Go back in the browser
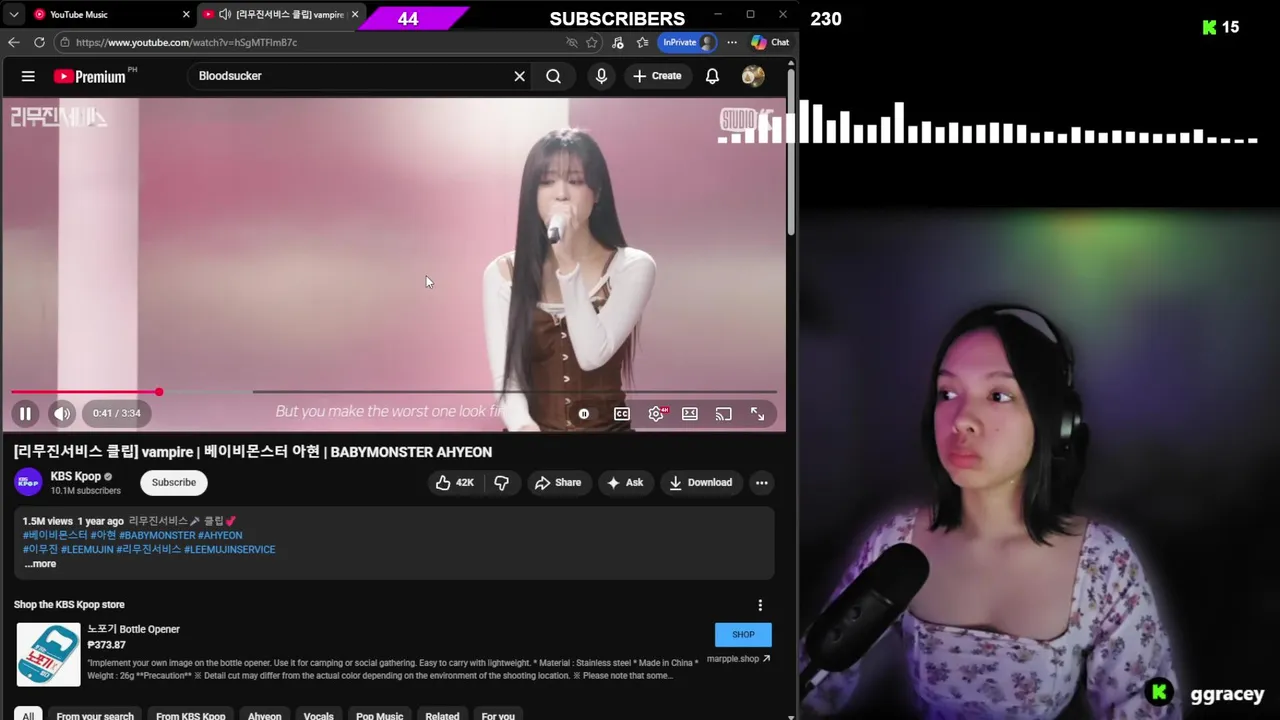Image resolution: width=1280 pixels, height=720 pixels. 13,42
